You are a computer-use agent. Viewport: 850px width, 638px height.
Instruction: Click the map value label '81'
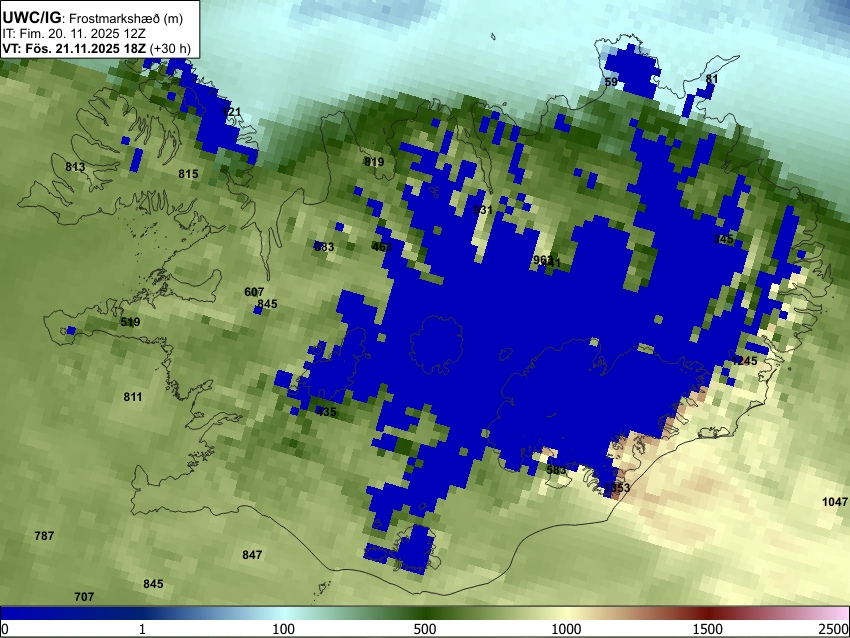(x=712, y=79)
